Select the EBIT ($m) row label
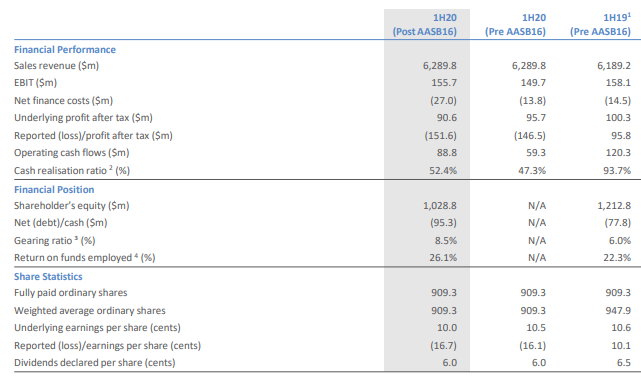The width and height of the screenshot is (641, 377). coord(36,83)
